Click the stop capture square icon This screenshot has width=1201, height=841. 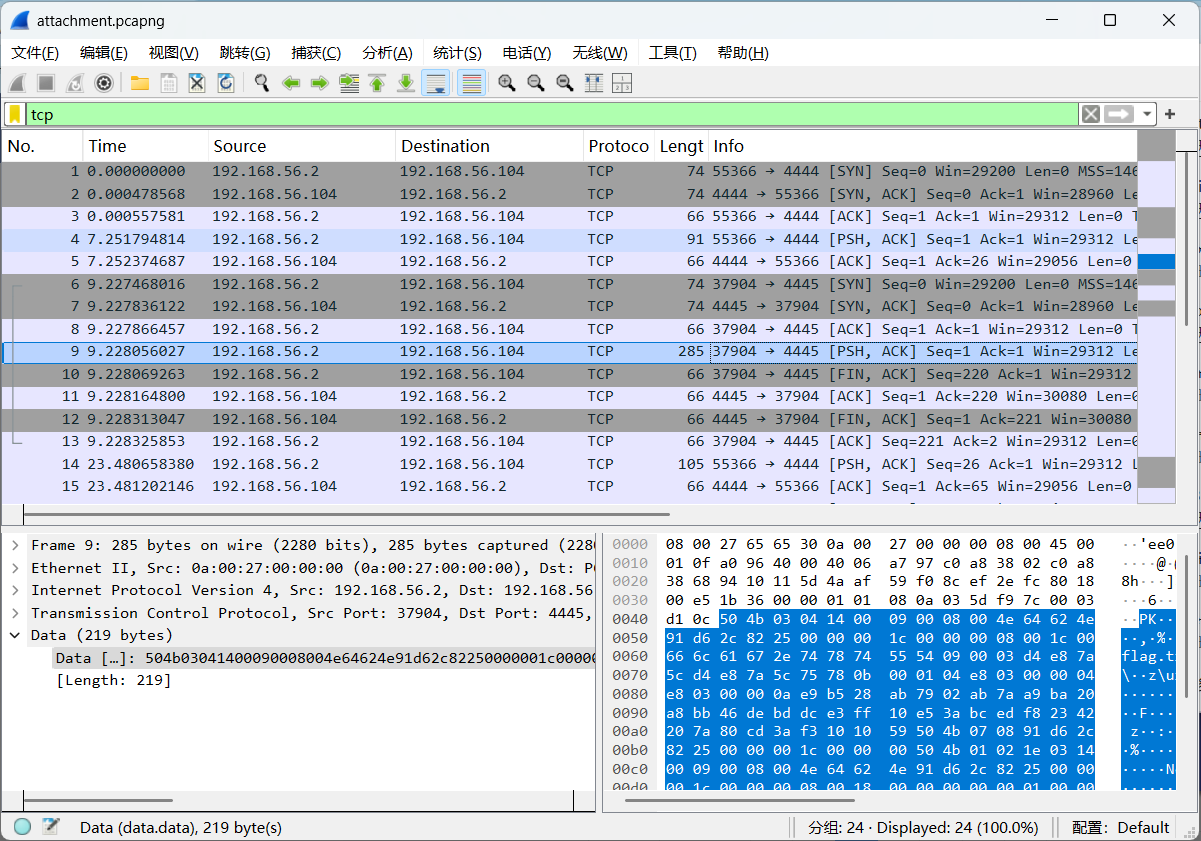point(46,83)
